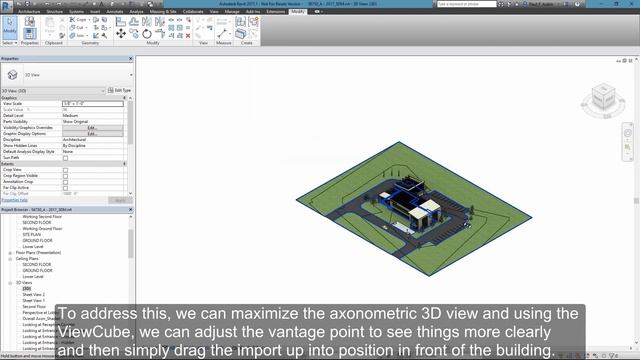This screenshot has height=360, width=640.
Task: Open the 3D View type selector dropdown arrow
Action: coord(131,75)
